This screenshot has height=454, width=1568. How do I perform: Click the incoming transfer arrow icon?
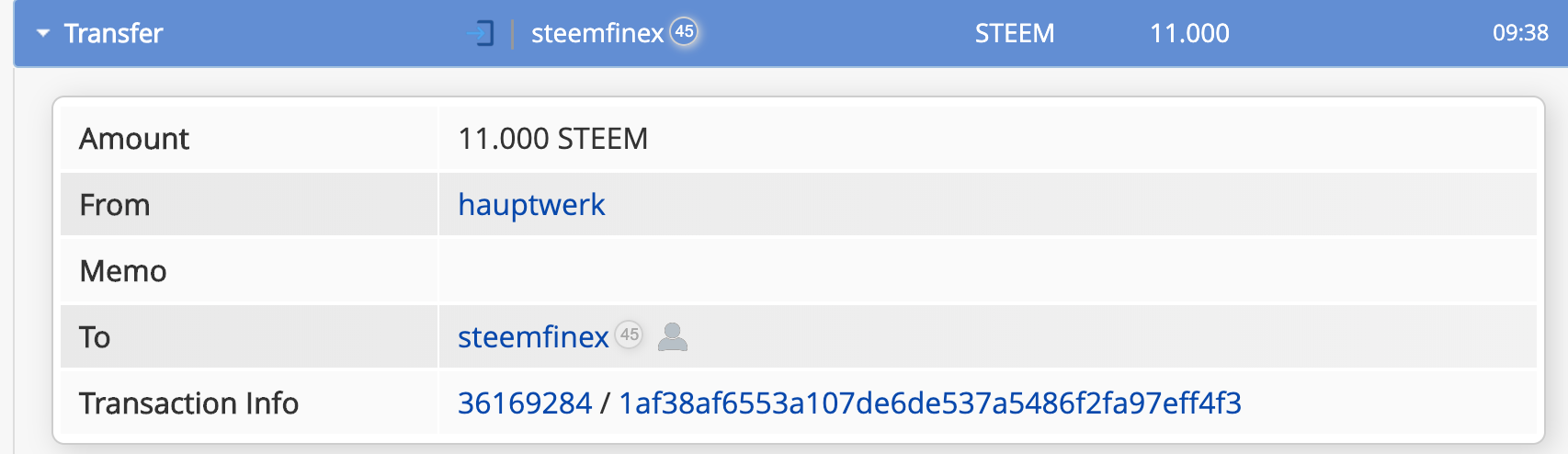481,34
